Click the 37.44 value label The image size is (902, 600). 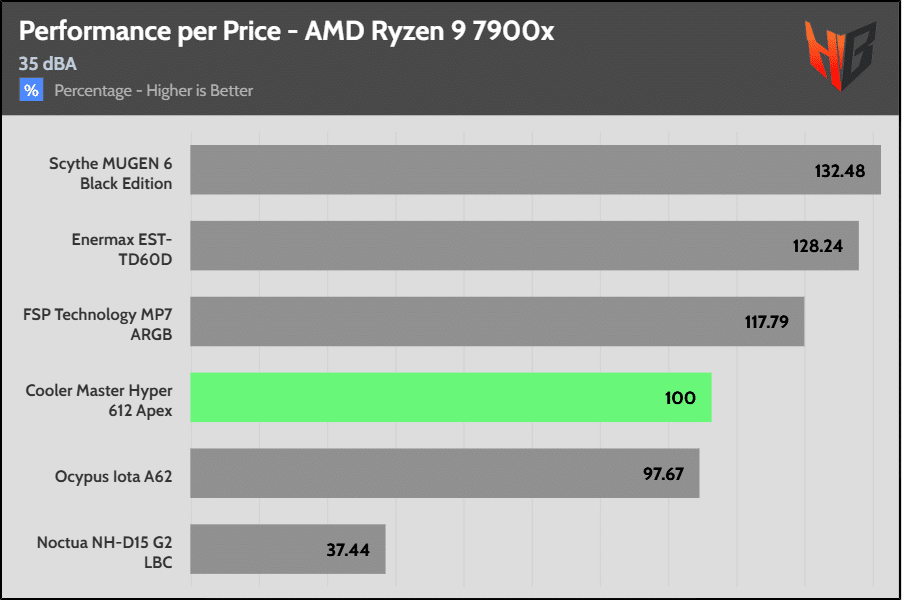[348, 551]
